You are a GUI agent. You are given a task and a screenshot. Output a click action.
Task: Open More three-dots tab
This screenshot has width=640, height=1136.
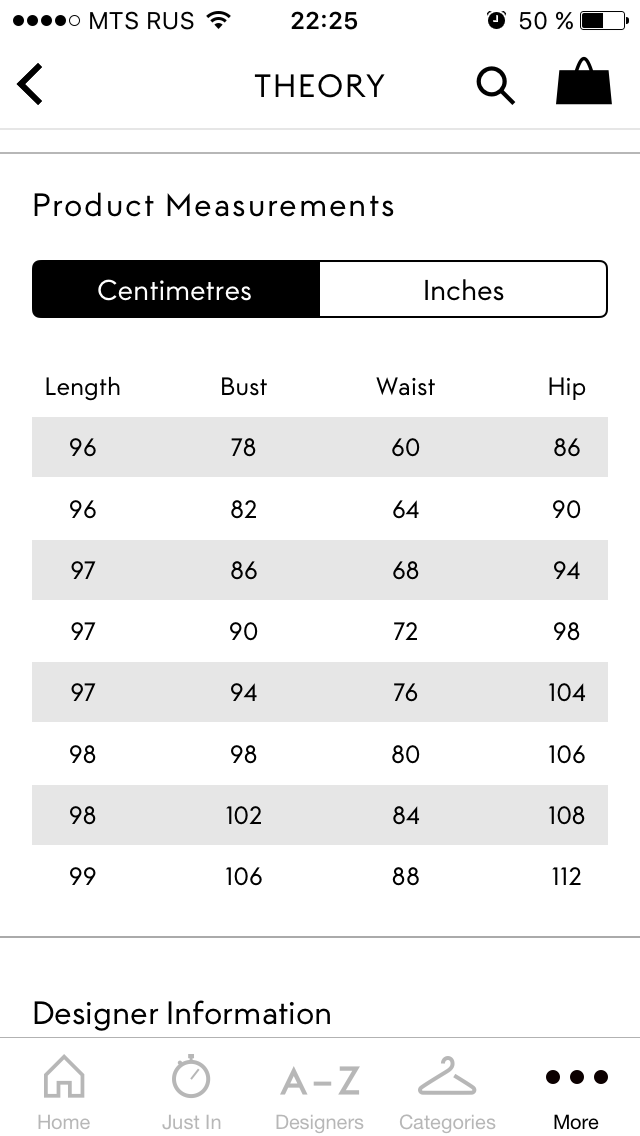(x=576, y=1095)
